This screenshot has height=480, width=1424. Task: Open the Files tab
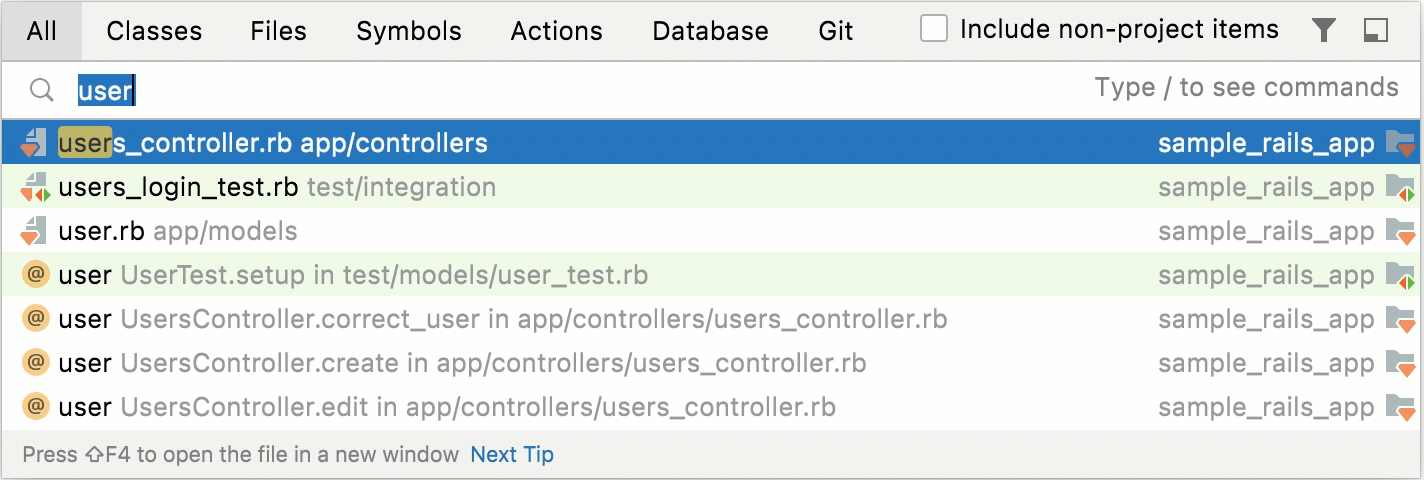[278, 31]
